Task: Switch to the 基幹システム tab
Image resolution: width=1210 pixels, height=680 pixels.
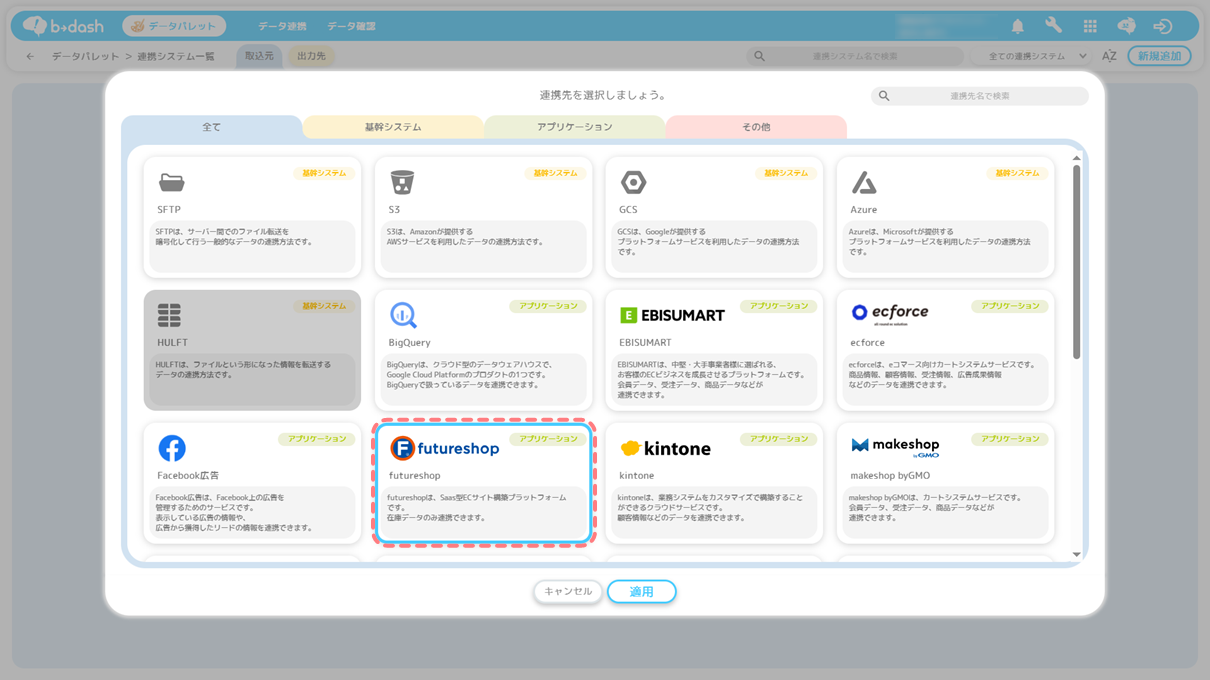Action: click(393, 127)
